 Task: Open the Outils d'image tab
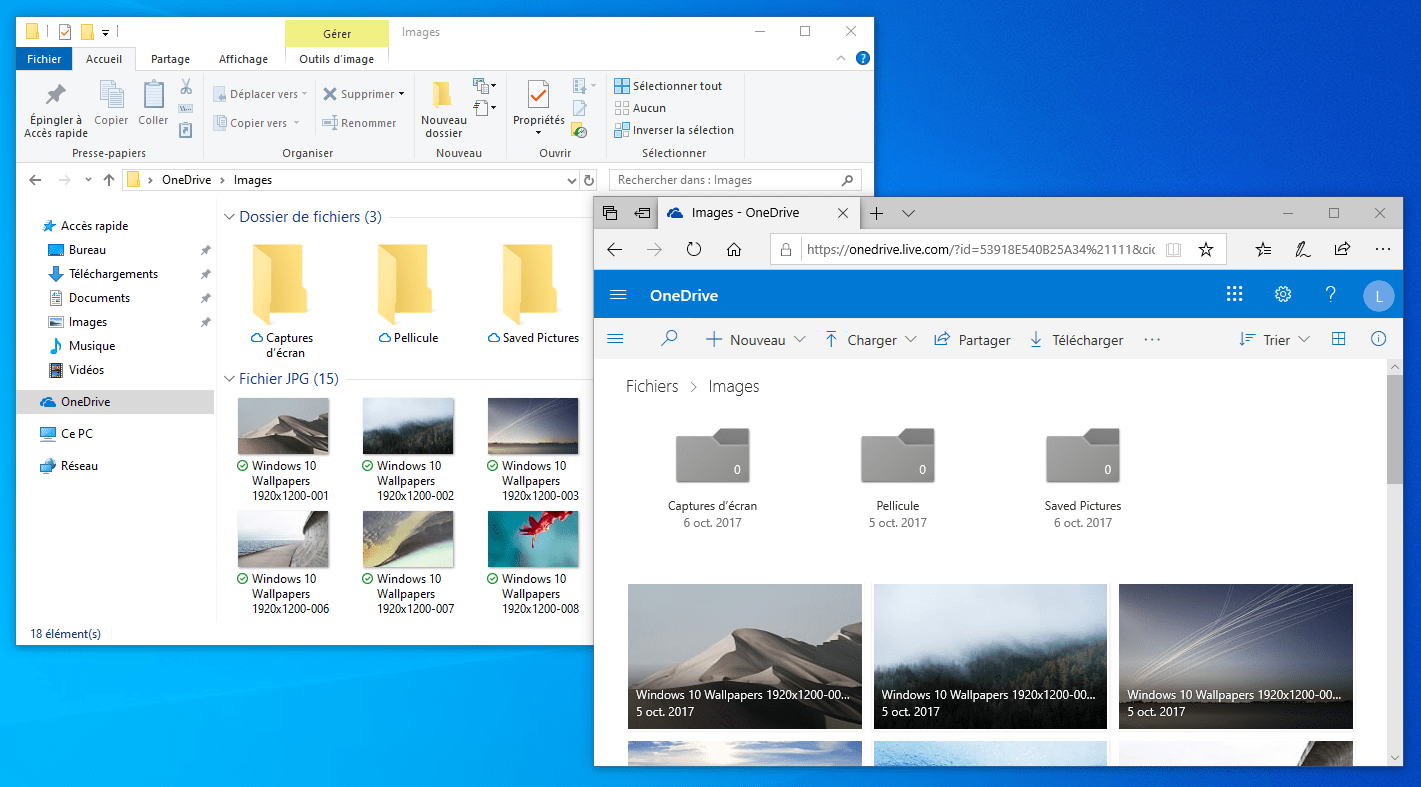tap(337, 59)
